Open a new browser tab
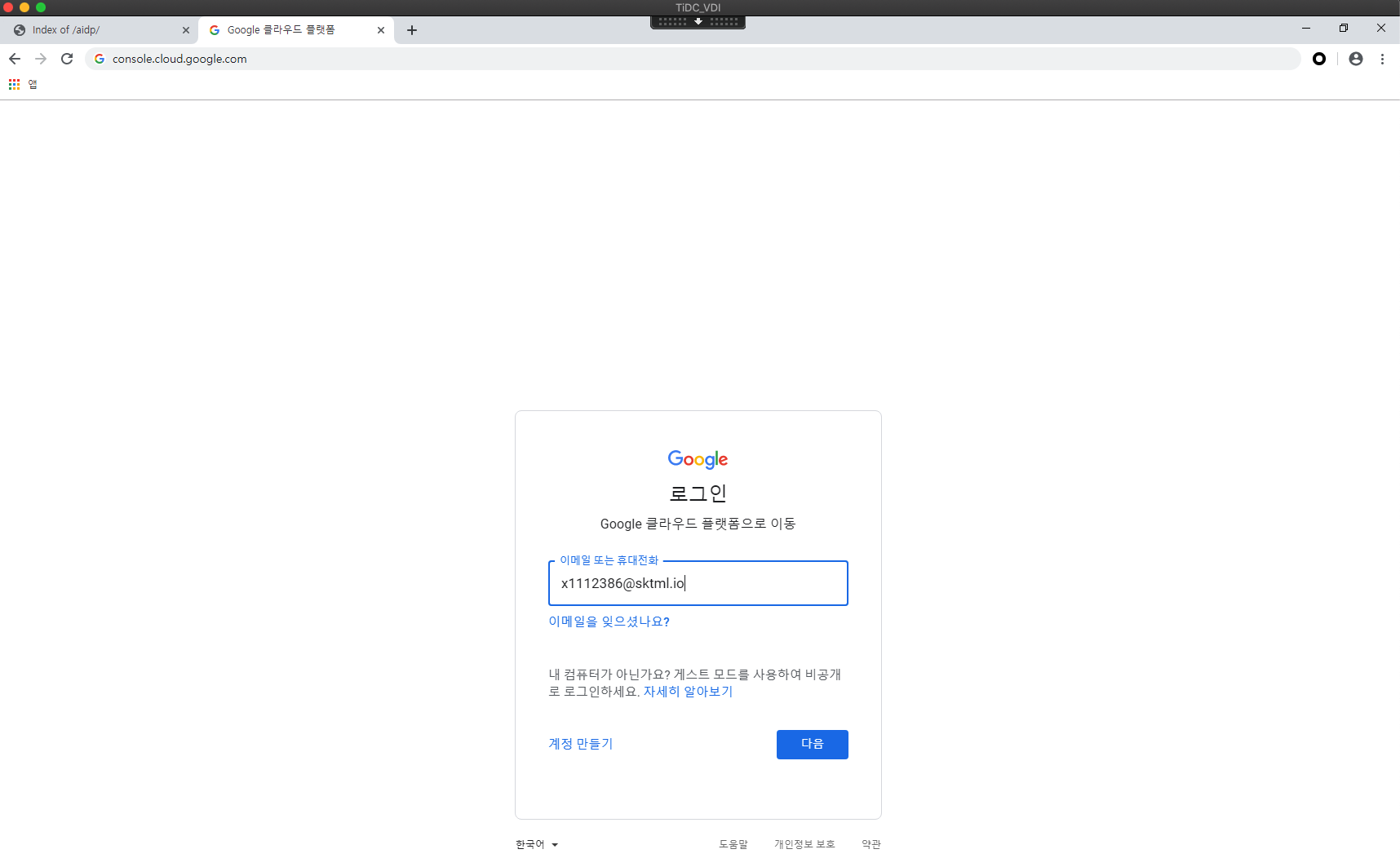 pyautogui.click(x=412, y=30)
